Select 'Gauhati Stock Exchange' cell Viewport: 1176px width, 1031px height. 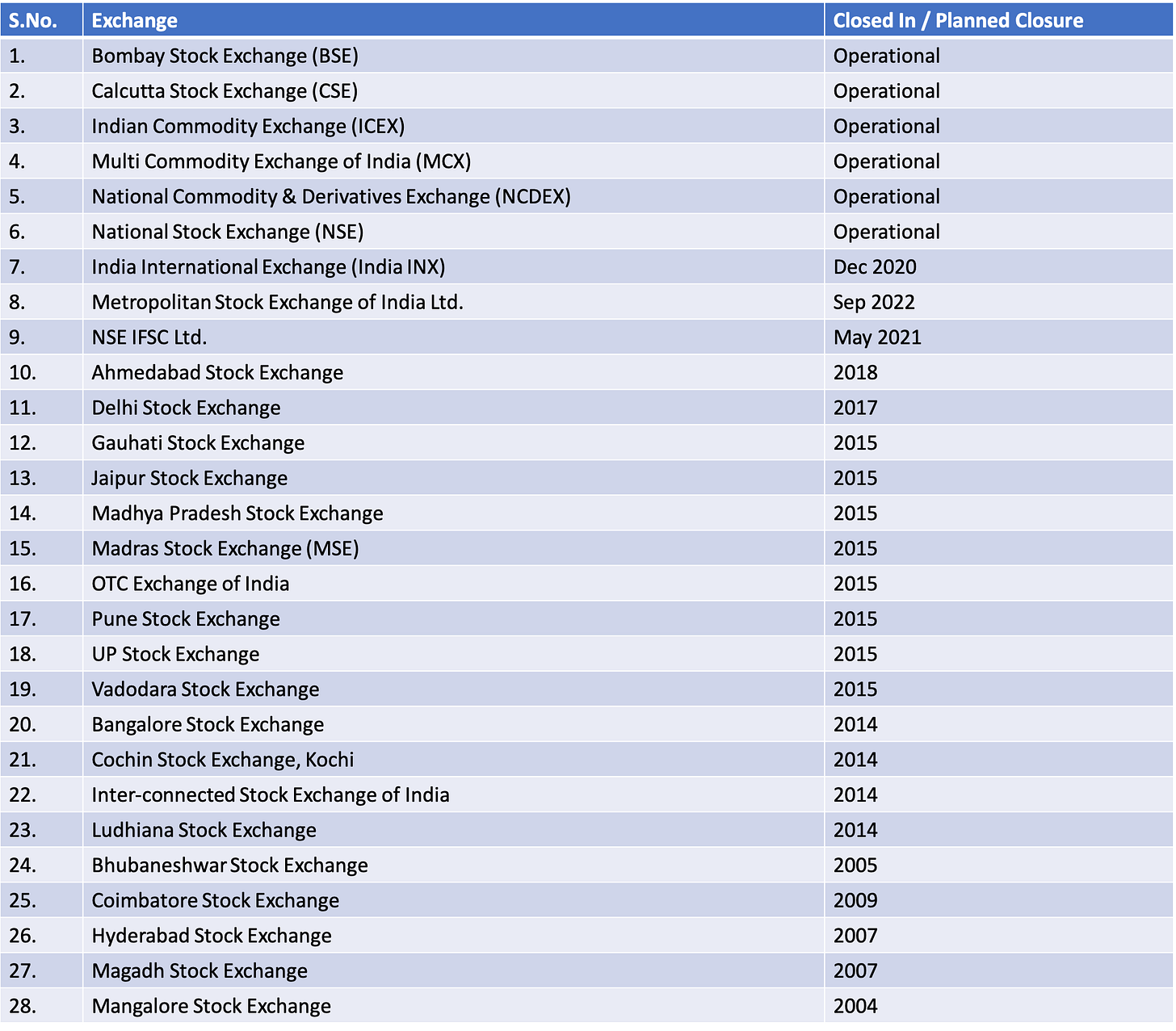(x=453, y=442)
